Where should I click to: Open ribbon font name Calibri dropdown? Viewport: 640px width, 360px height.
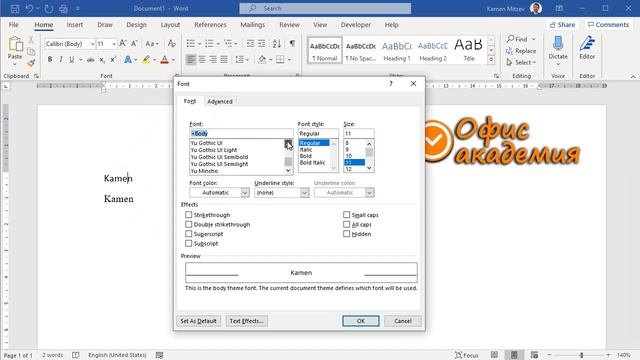tap(93, 44)
